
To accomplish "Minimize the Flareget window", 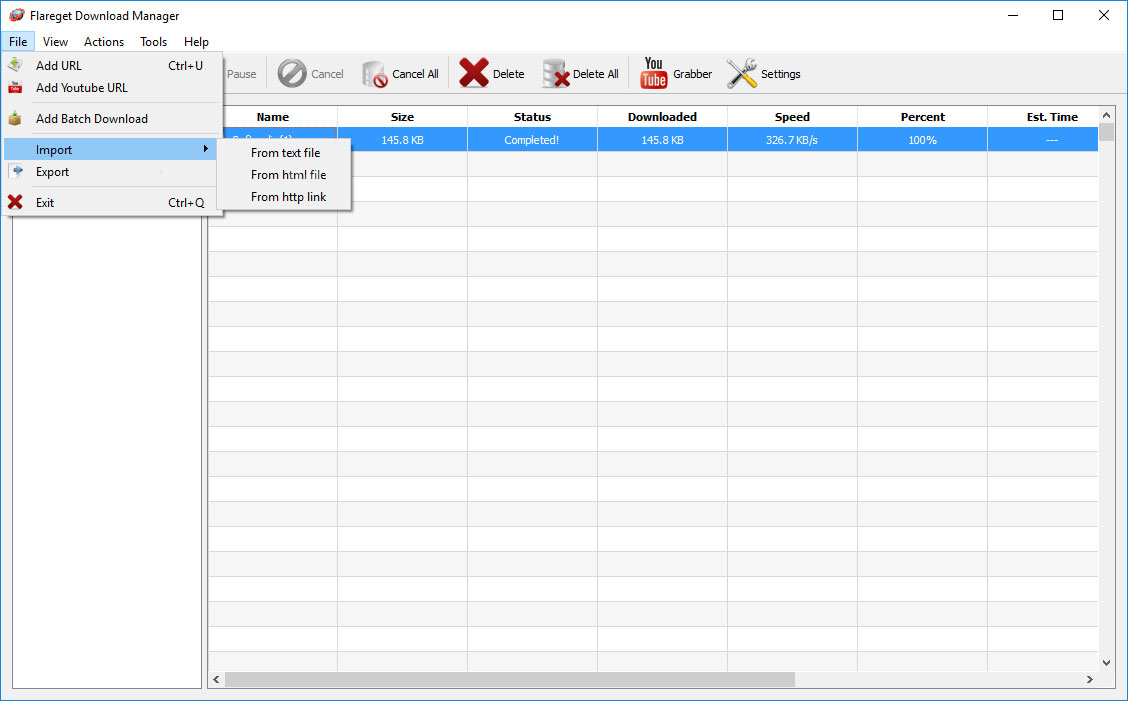I will [1013, 15].
